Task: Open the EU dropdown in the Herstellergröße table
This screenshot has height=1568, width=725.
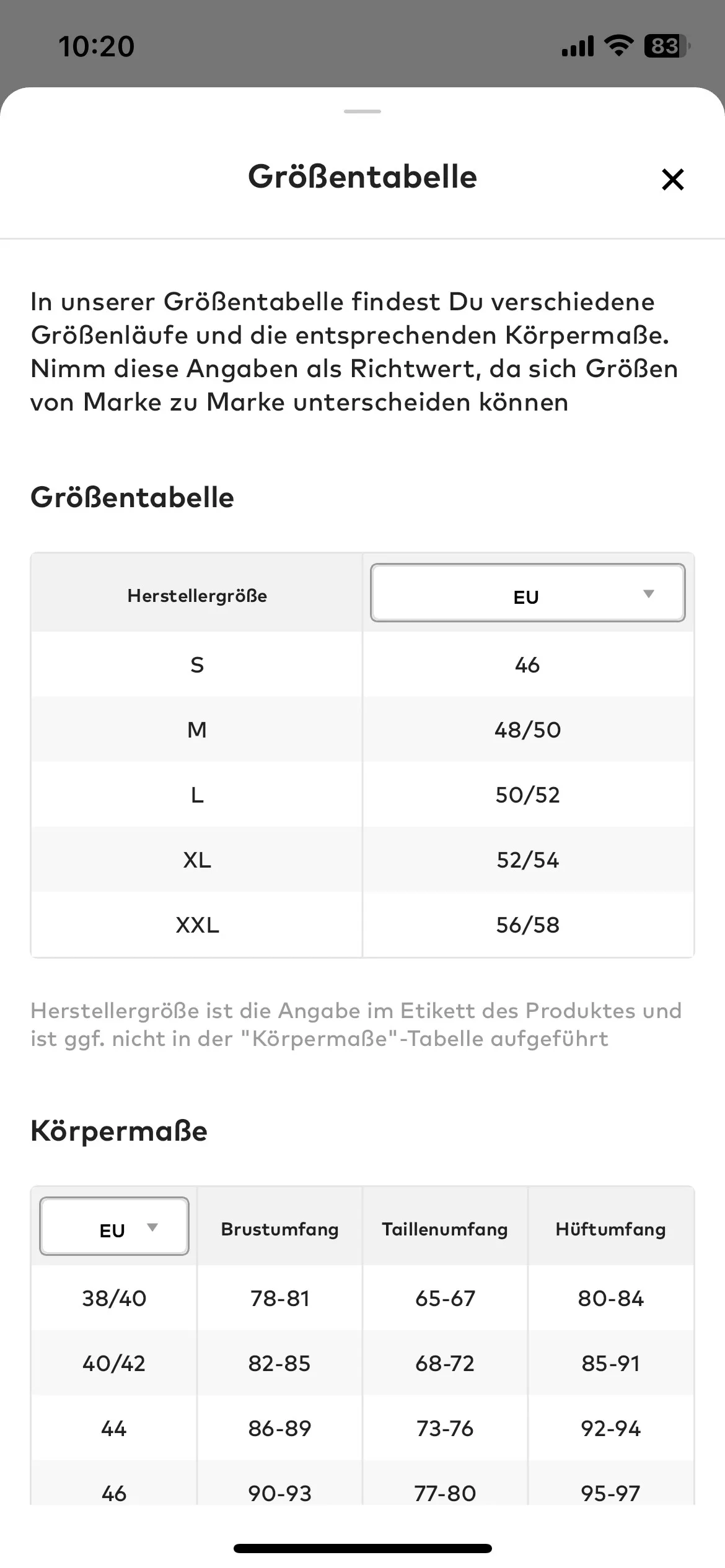Action: pyautogui.click(x=527, y=593)
